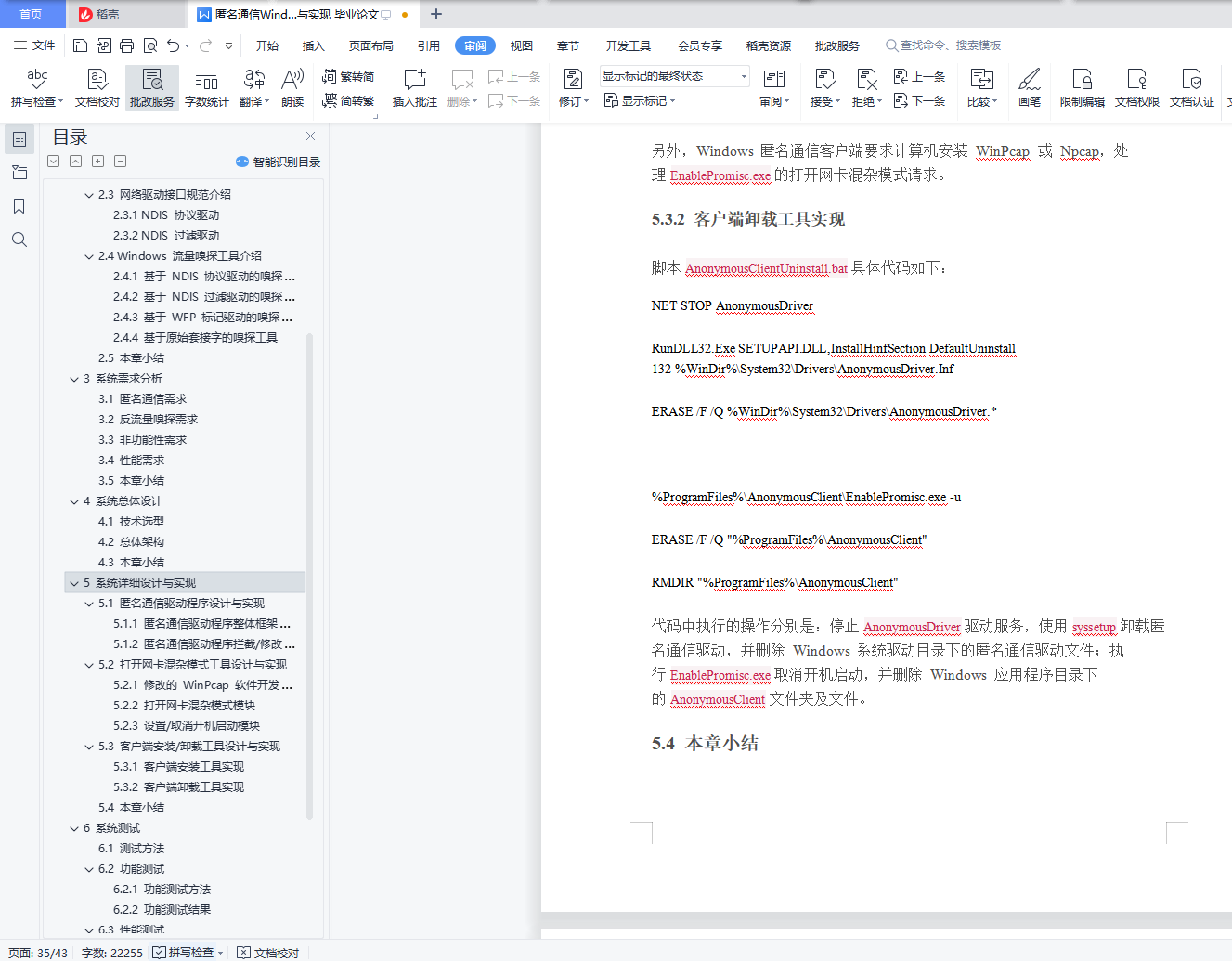Jump to '6.1 测试方法' in the outline
The width and height of the screenshot is (1232, 961).
pyautogui.click(x=132, y=849)
